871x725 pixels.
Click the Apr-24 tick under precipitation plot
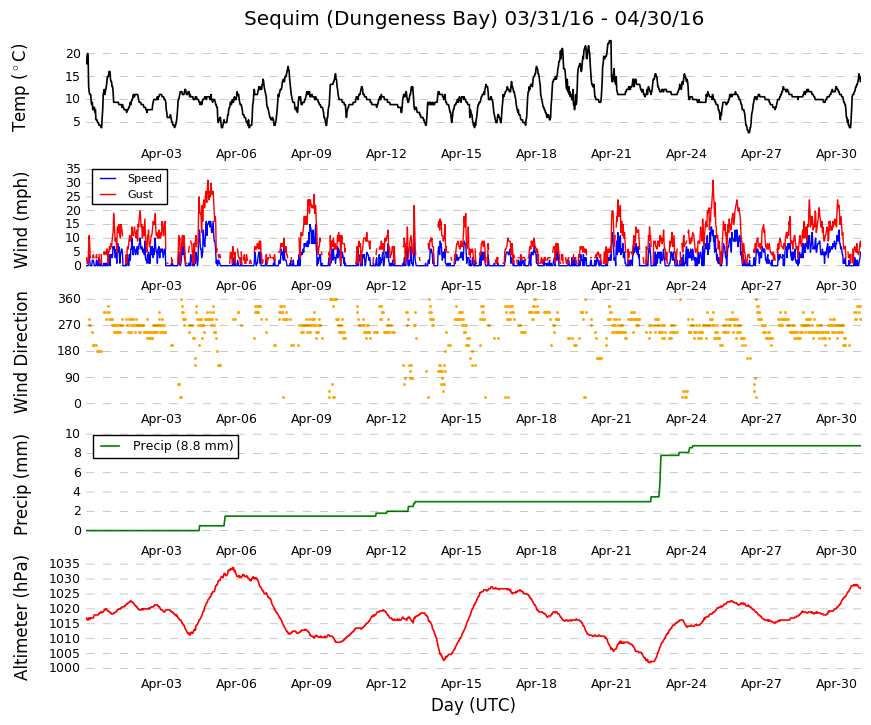coord(686,551)
